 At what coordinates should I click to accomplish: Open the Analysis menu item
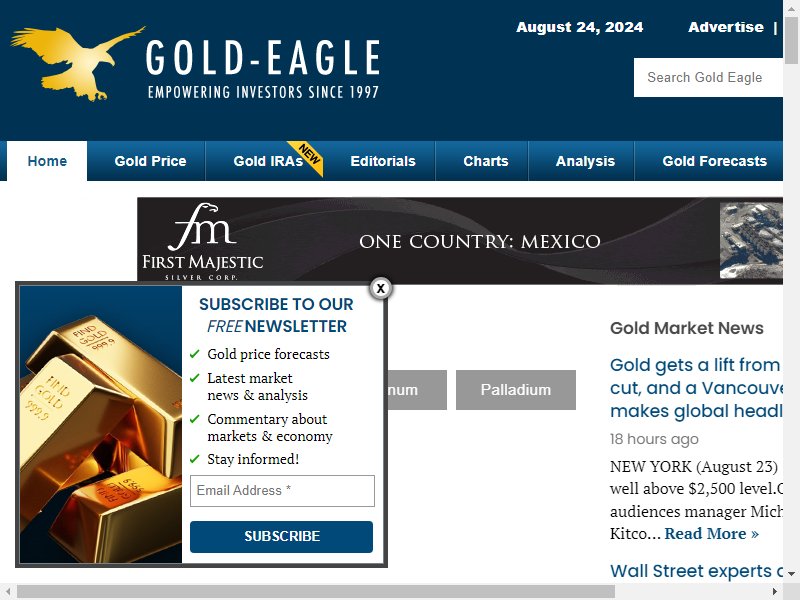[585, 161]
